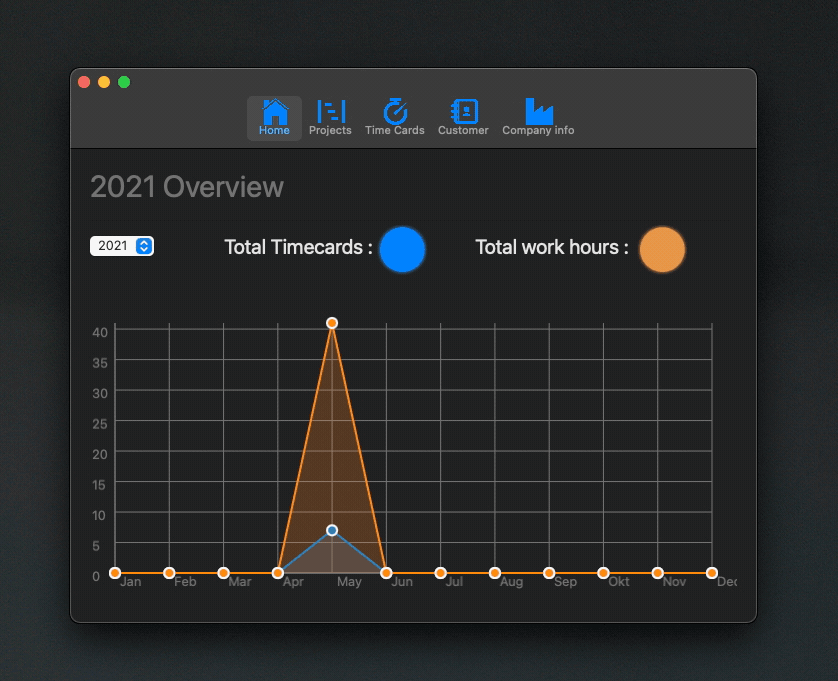Image resolution: width=838 pixels, height=681 pixels.
Task: Click the December data point on chart
Action: (711, 573)
